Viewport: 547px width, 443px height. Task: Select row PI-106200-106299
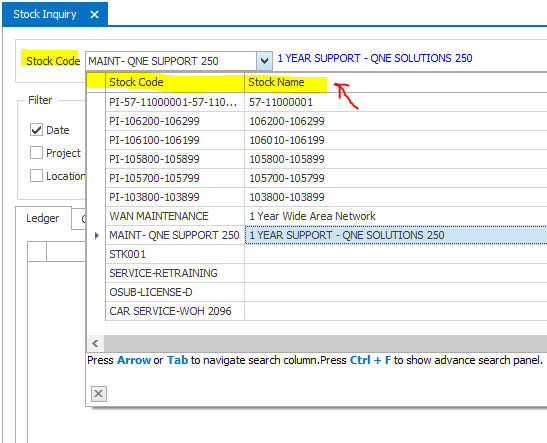[175, 121]
